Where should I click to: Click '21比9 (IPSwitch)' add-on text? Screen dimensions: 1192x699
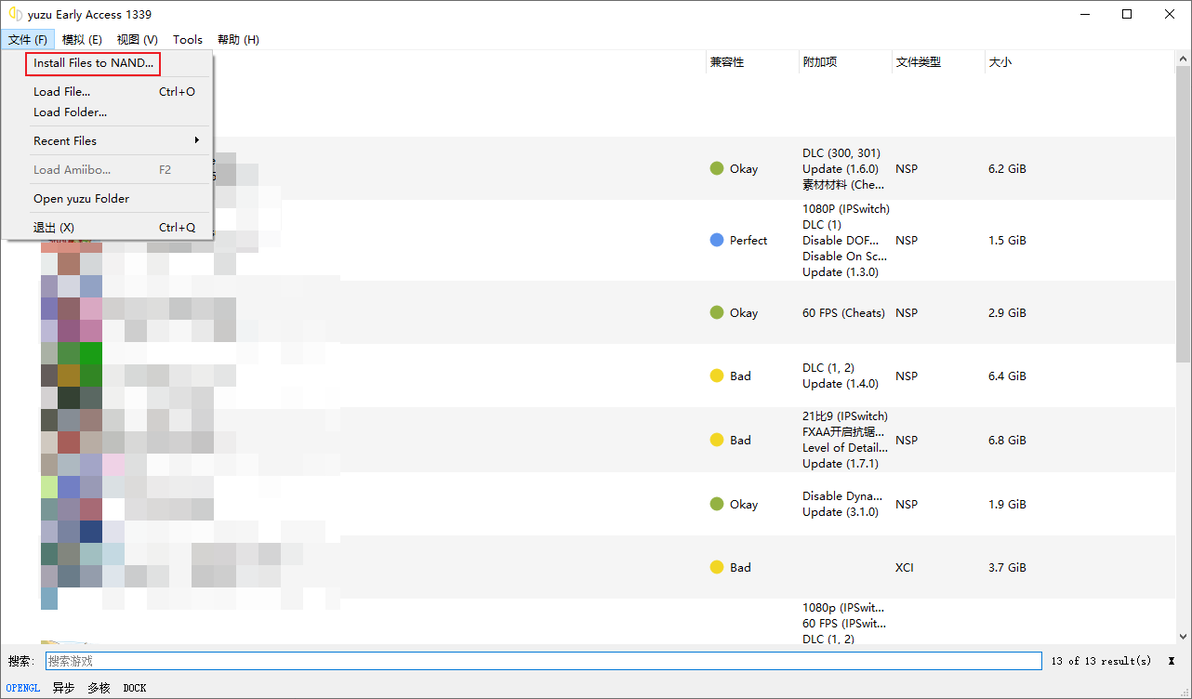845,416
